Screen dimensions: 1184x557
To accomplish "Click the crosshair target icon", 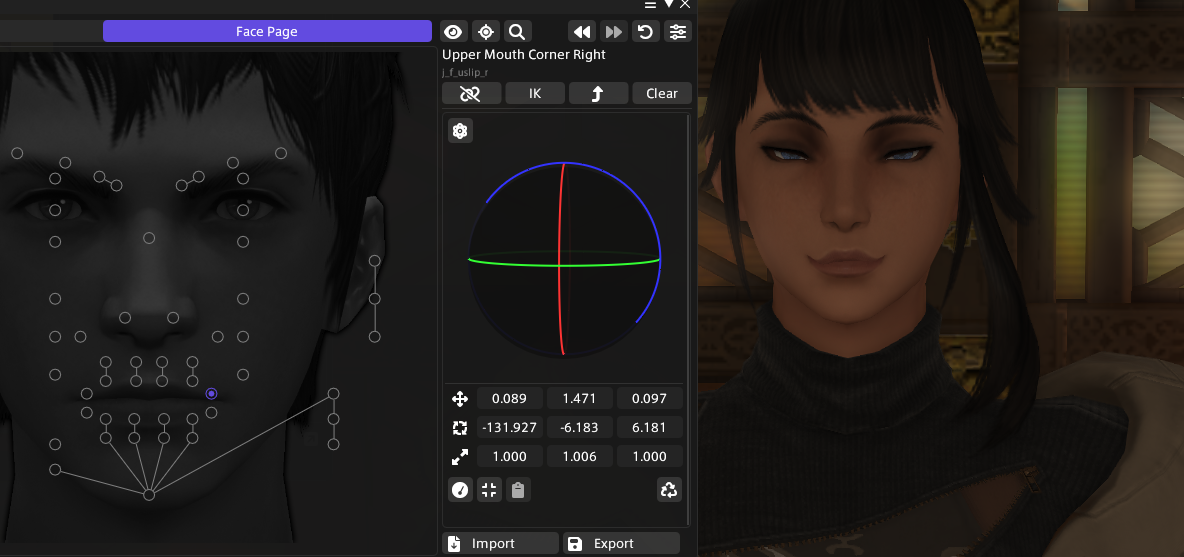I will click(486, 32).
